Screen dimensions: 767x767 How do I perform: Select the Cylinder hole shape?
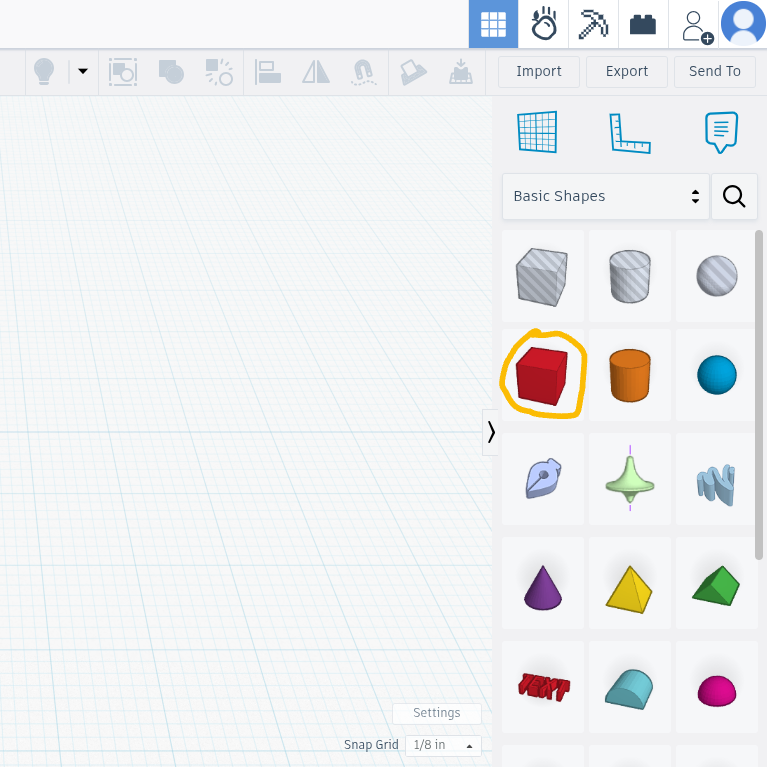[630, 276]
